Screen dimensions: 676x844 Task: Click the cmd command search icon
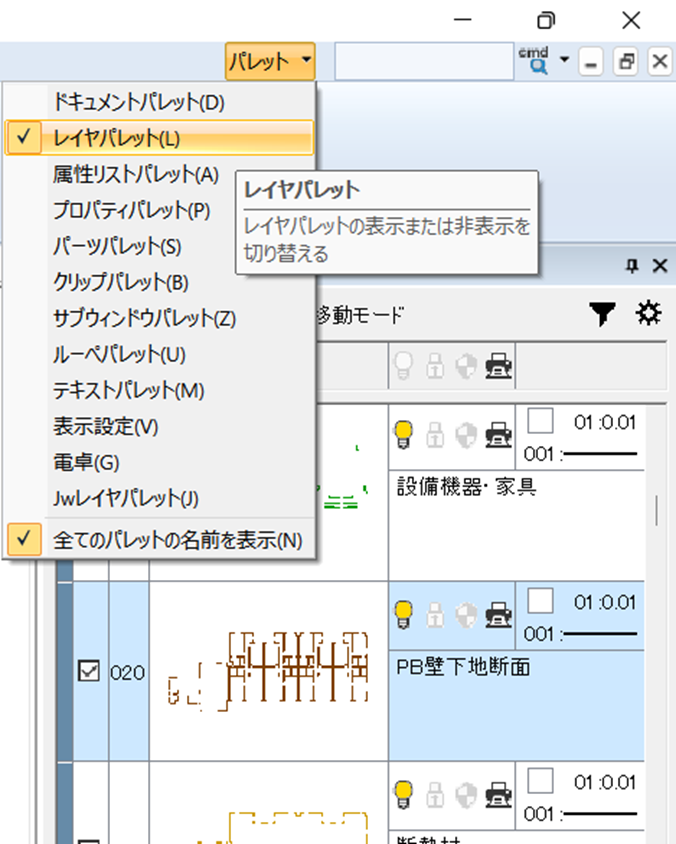click(532, 61)
